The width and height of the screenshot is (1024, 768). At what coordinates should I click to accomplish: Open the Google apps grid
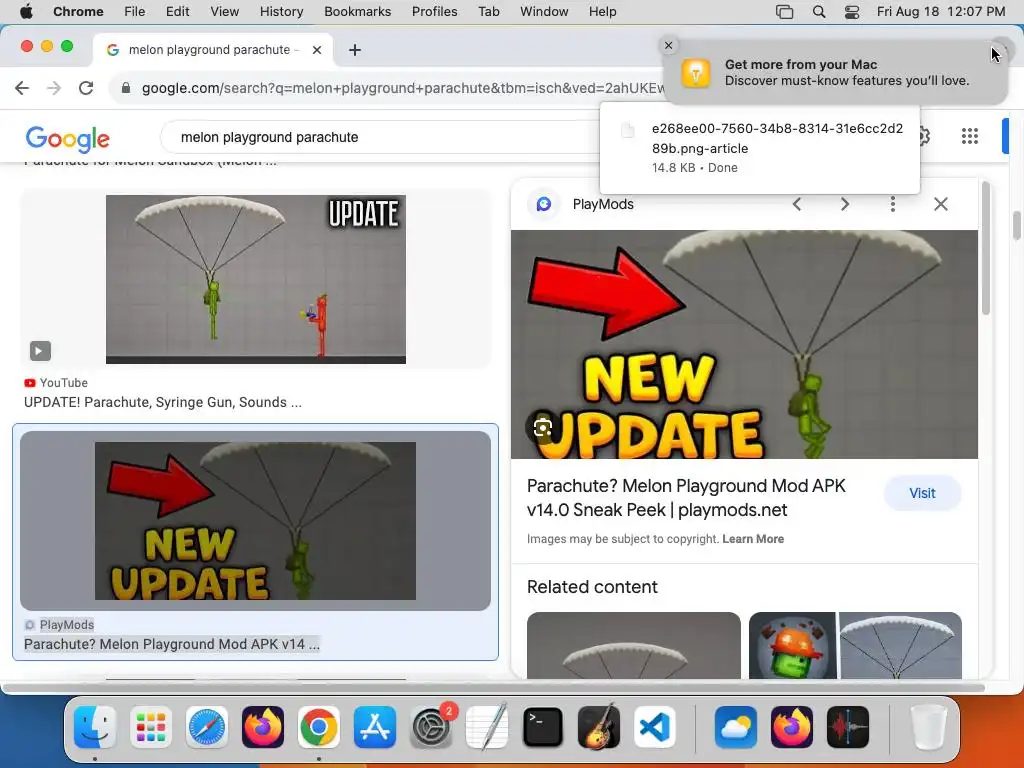point(970,136)
